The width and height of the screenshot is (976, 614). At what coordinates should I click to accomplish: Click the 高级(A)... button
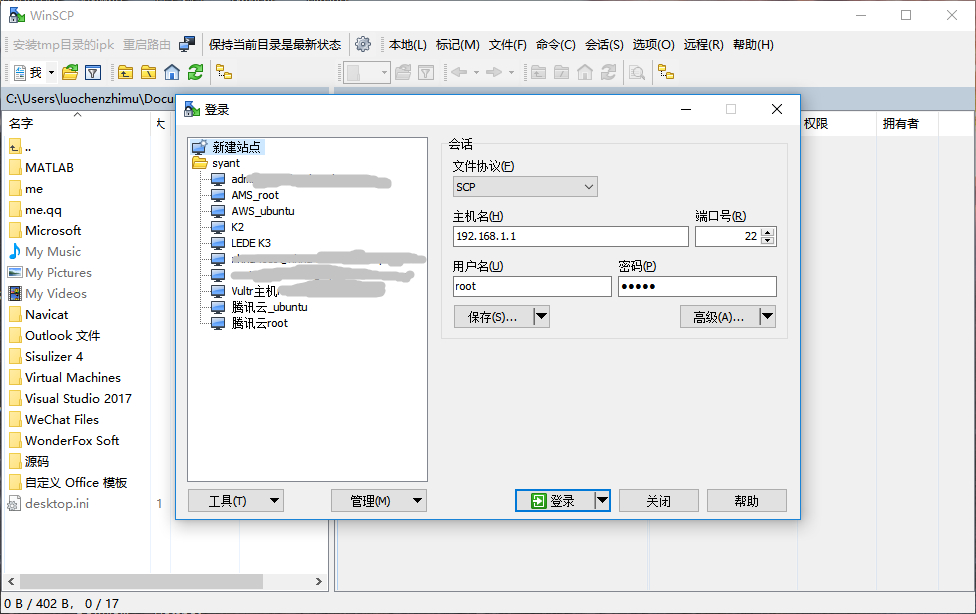719,316
